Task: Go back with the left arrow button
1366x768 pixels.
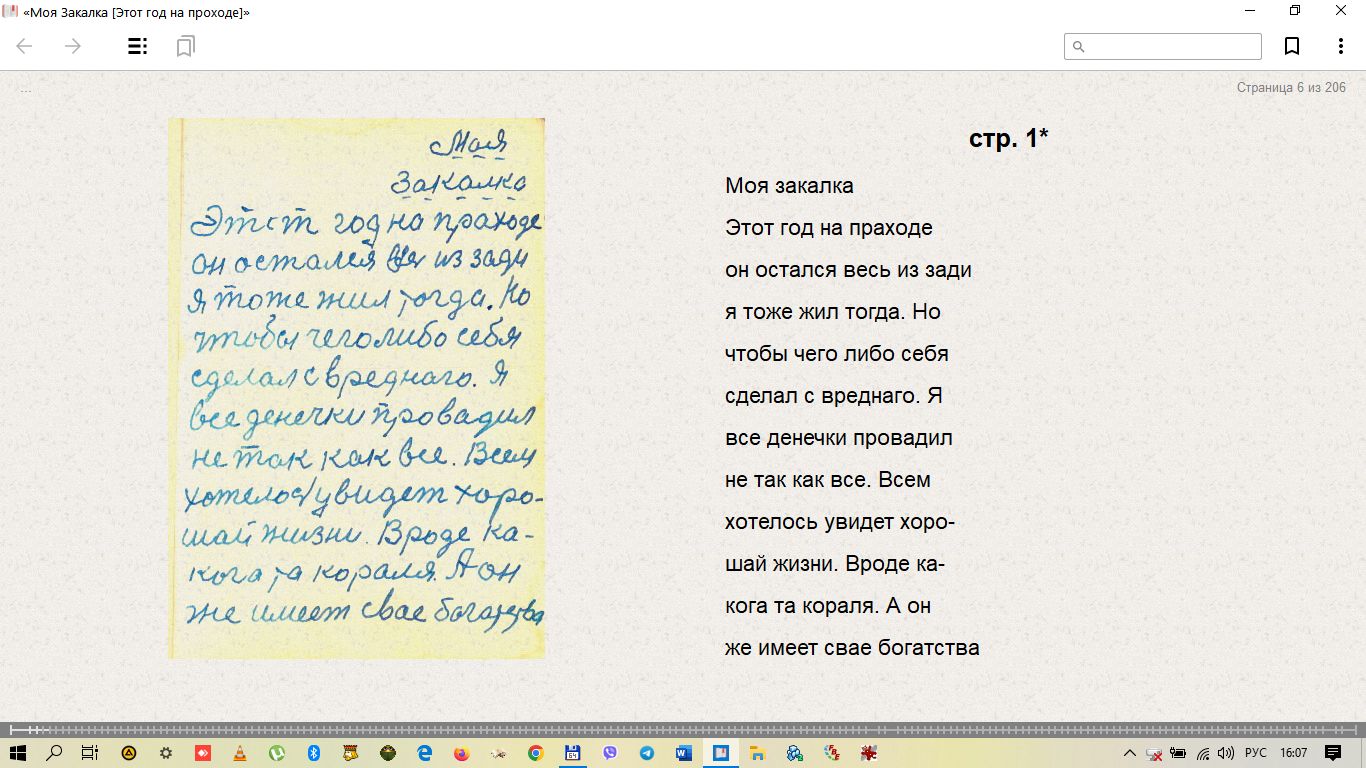Action: click(x=25, y=46)
